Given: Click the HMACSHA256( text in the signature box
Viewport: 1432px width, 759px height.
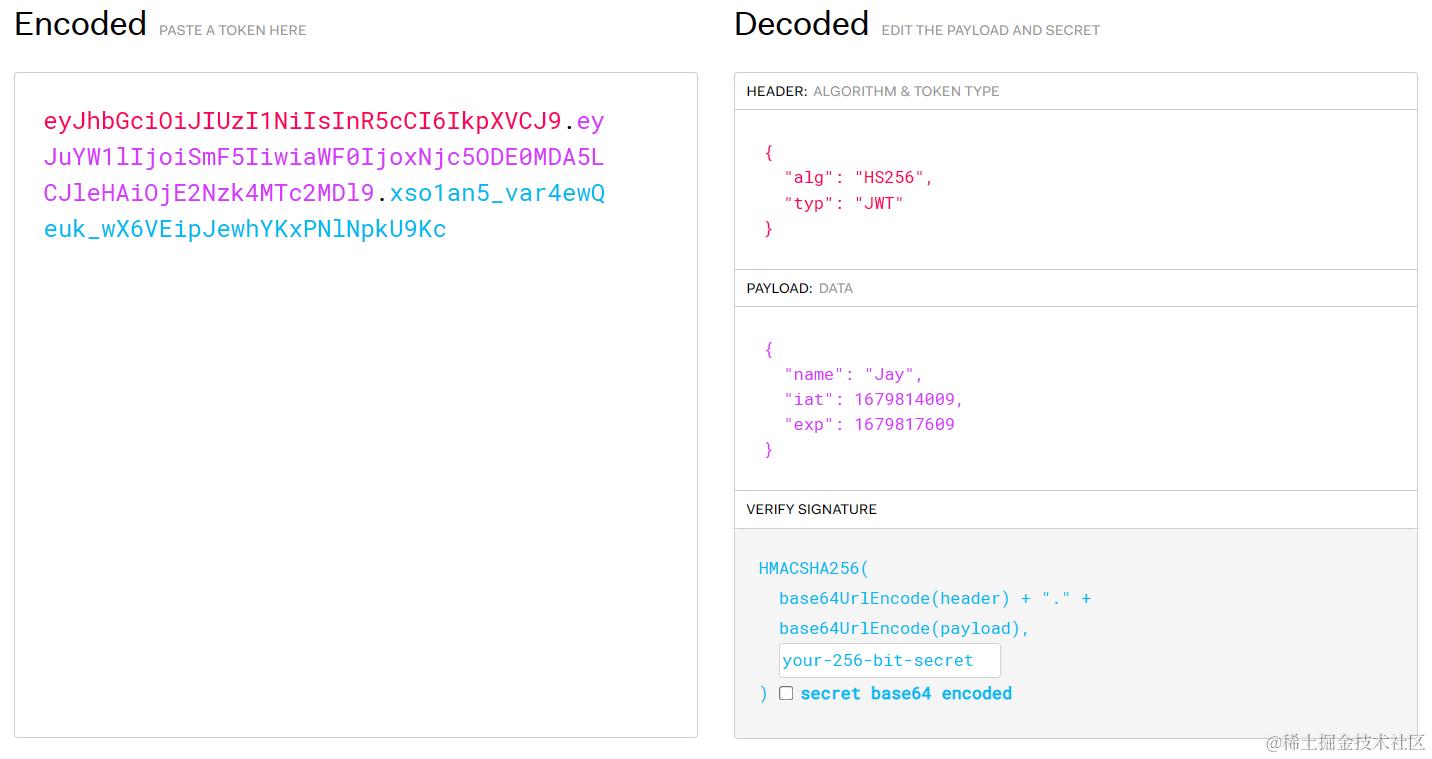Looking at the screenshot, I should 814,568.
